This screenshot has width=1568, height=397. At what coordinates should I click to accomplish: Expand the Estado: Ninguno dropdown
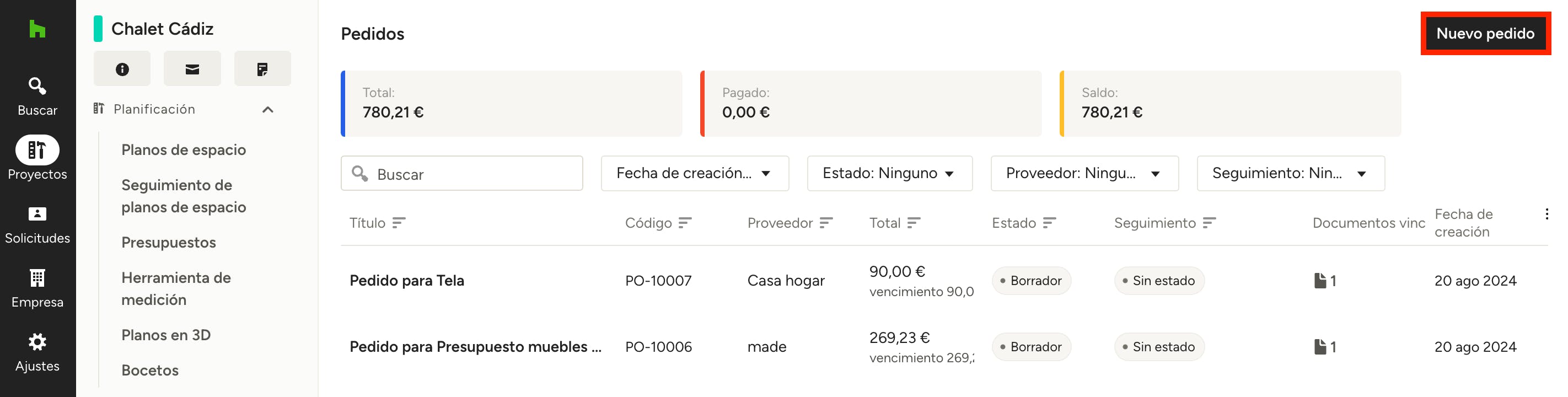coord(889,174)
